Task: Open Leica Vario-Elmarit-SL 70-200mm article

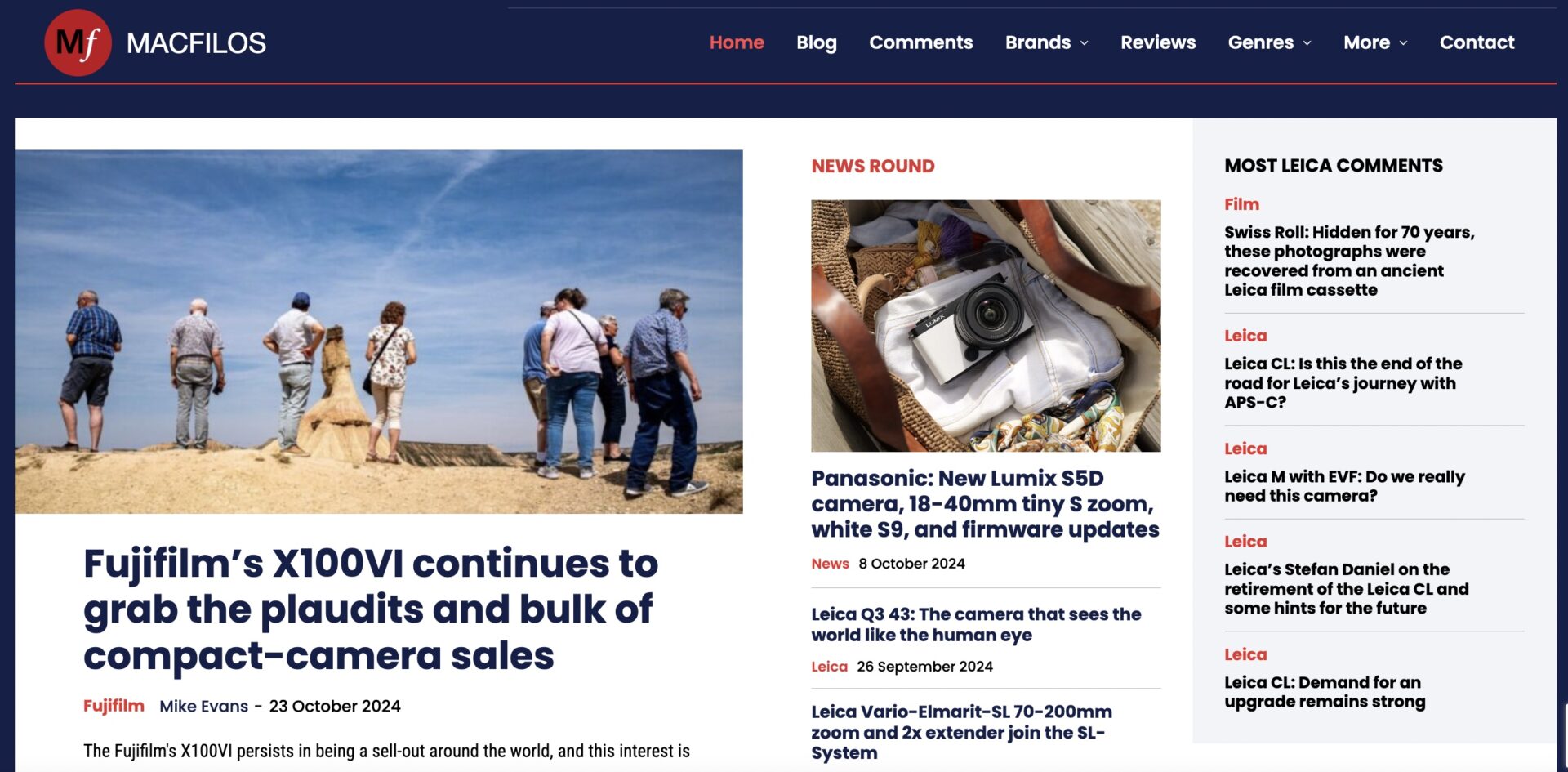Action: [961, 732]
